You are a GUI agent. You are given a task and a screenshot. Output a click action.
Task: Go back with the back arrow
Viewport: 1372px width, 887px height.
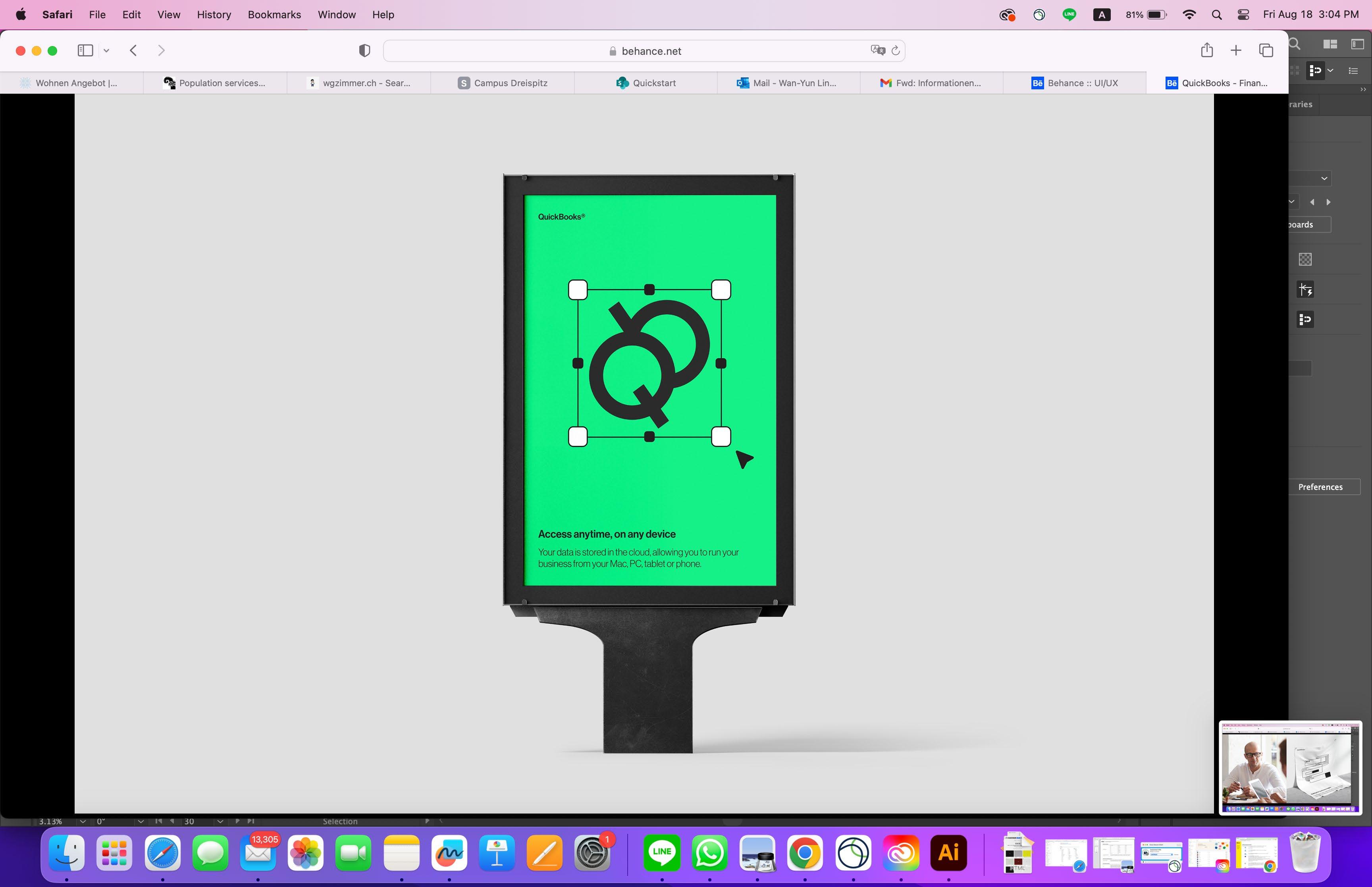(x=133, y=51)
